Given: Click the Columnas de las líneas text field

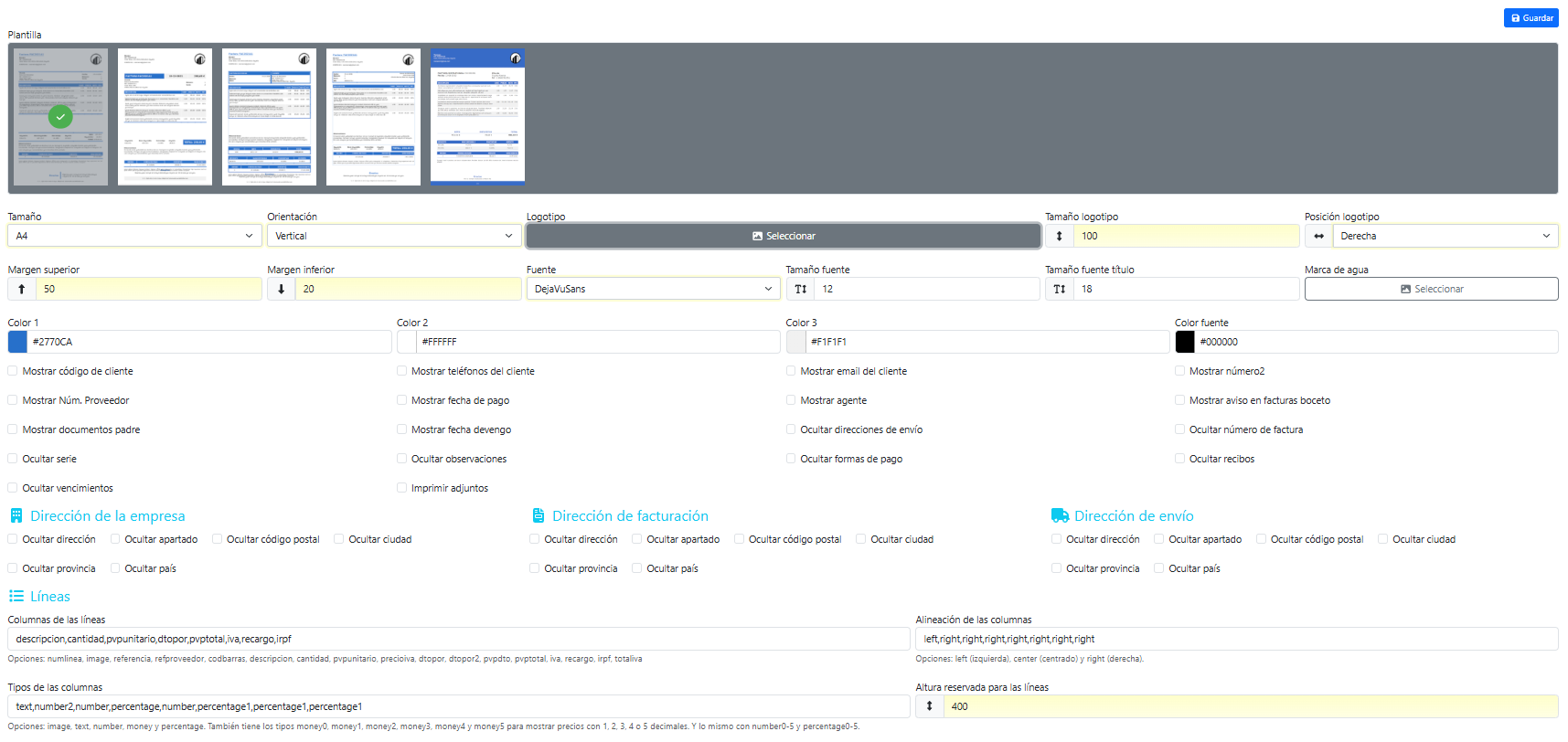Looking at the screenshot, I should click(x=458, y=639).
